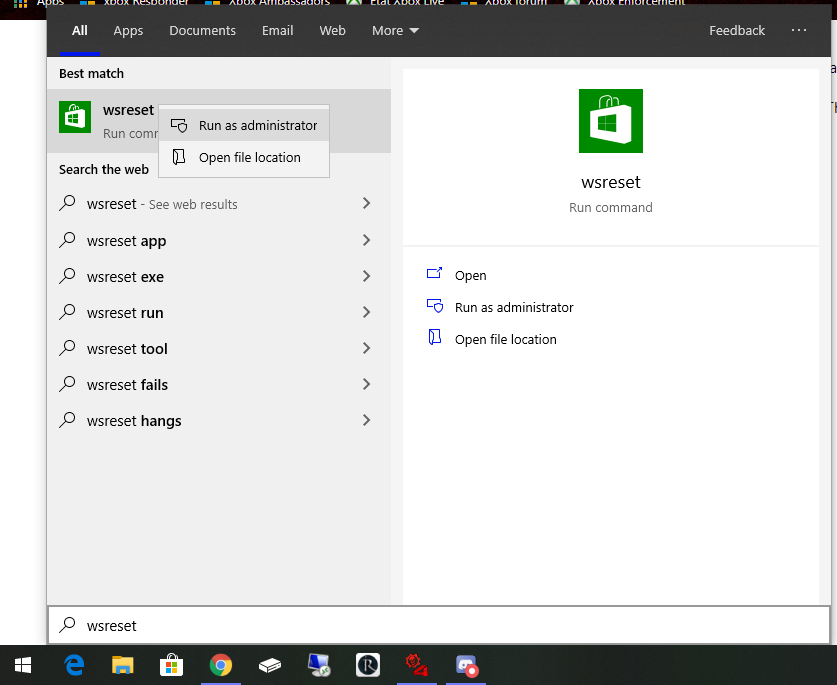Click the magnifier icon beside 'wsreset exe'
Viewport: 837px width, 685px height.
[67, 275]
